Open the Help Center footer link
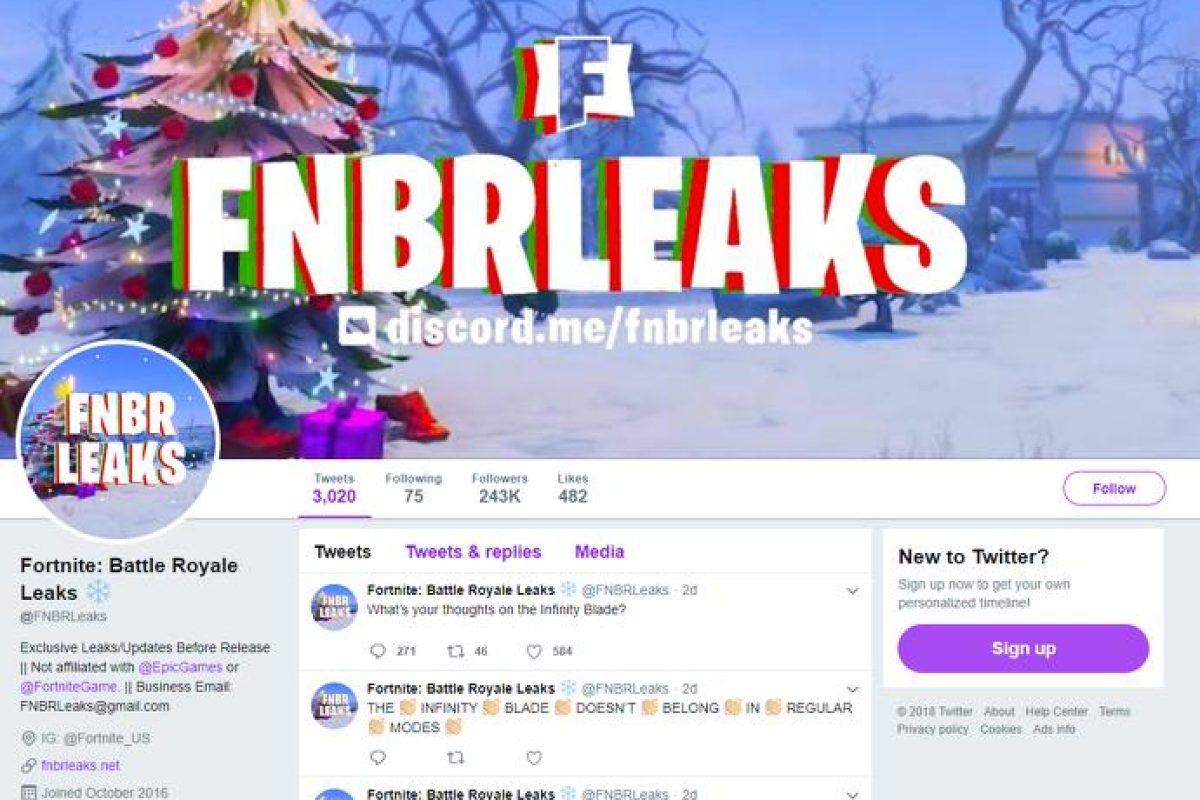The height and width of the screenshot is (800, 1200). [1056, 712]
